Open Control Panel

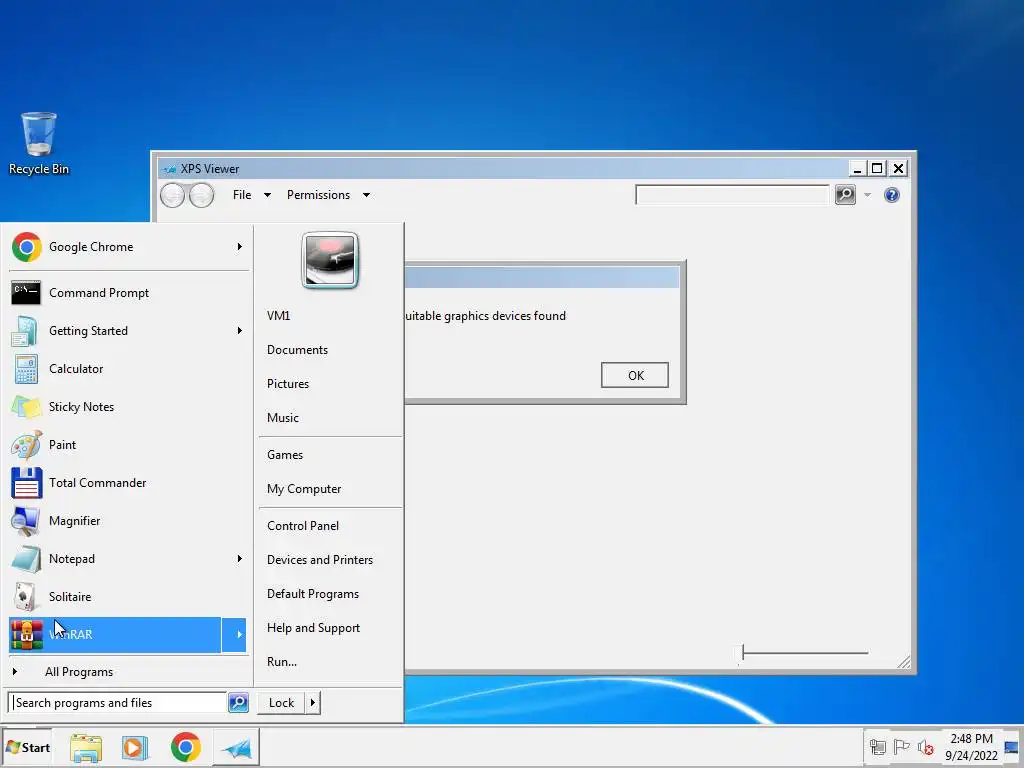tap(303, 526)
